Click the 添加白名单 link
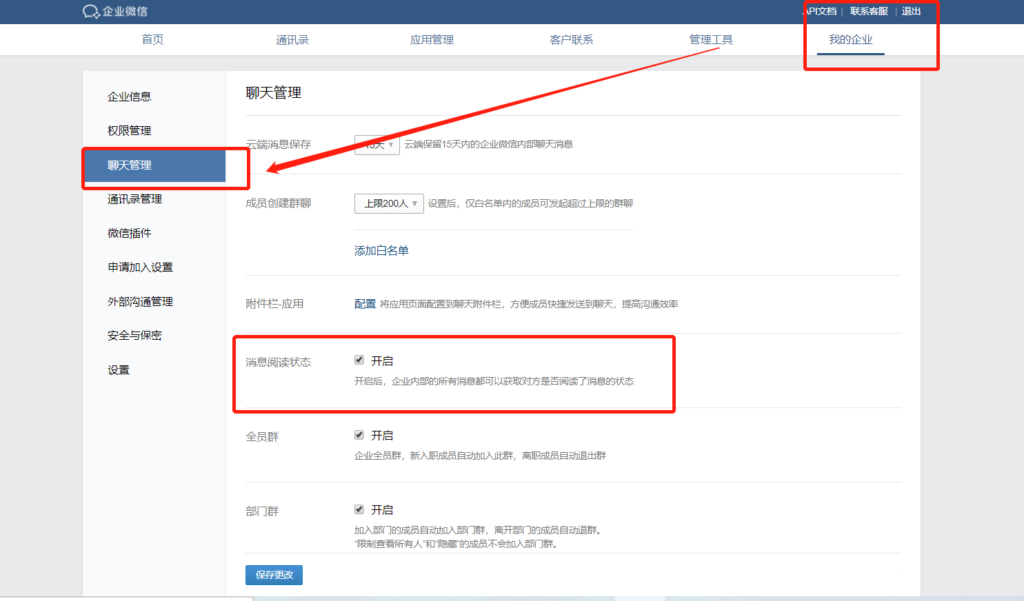 [x=381, y=251]
